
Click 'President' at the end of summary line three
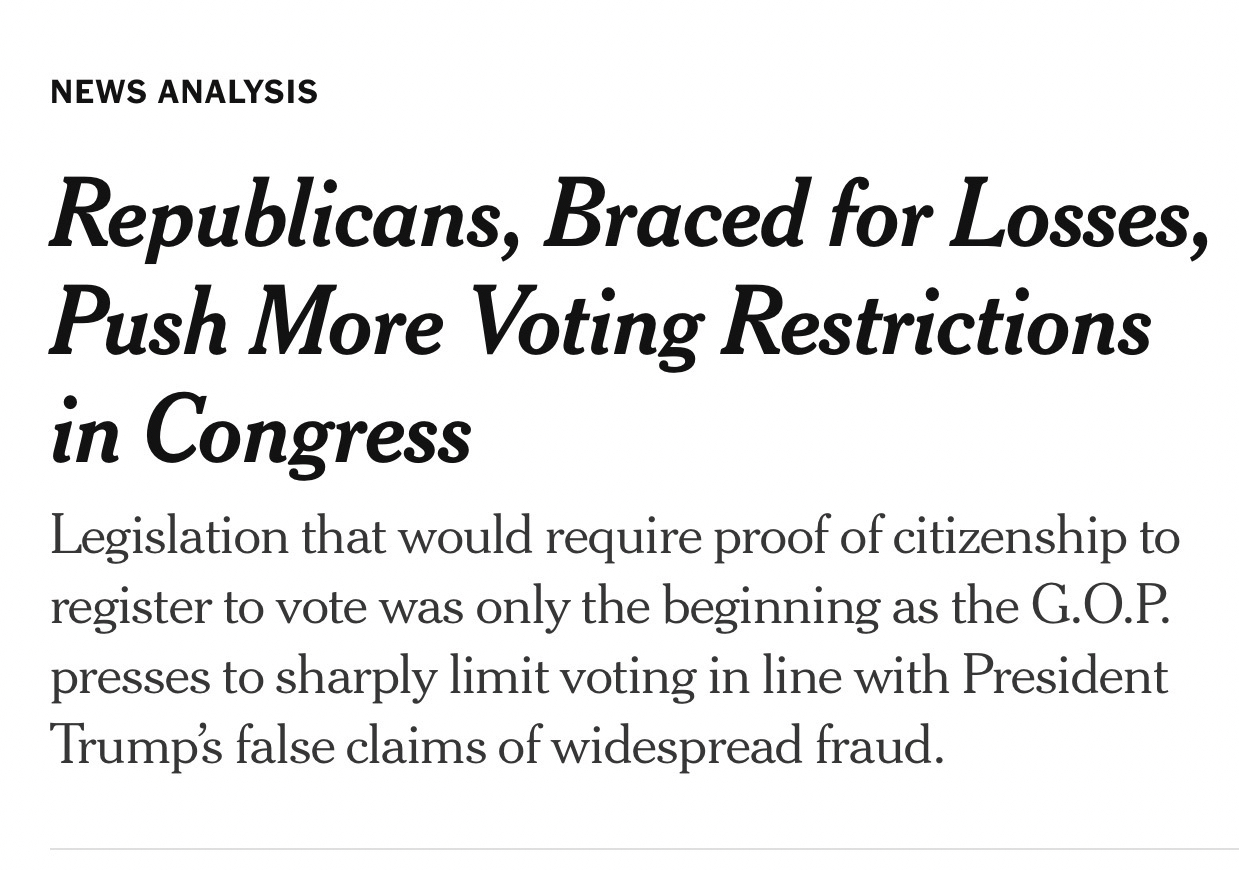tap(1065, 677)
